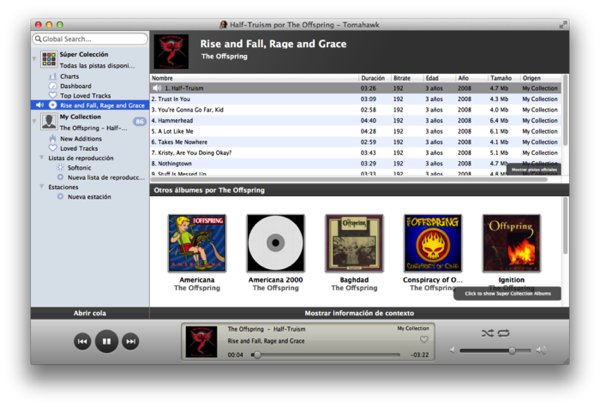Click the track list vertical scrollbar
Image resolution: width=600 pixels, height=407 pixels.
coord(565,110)
